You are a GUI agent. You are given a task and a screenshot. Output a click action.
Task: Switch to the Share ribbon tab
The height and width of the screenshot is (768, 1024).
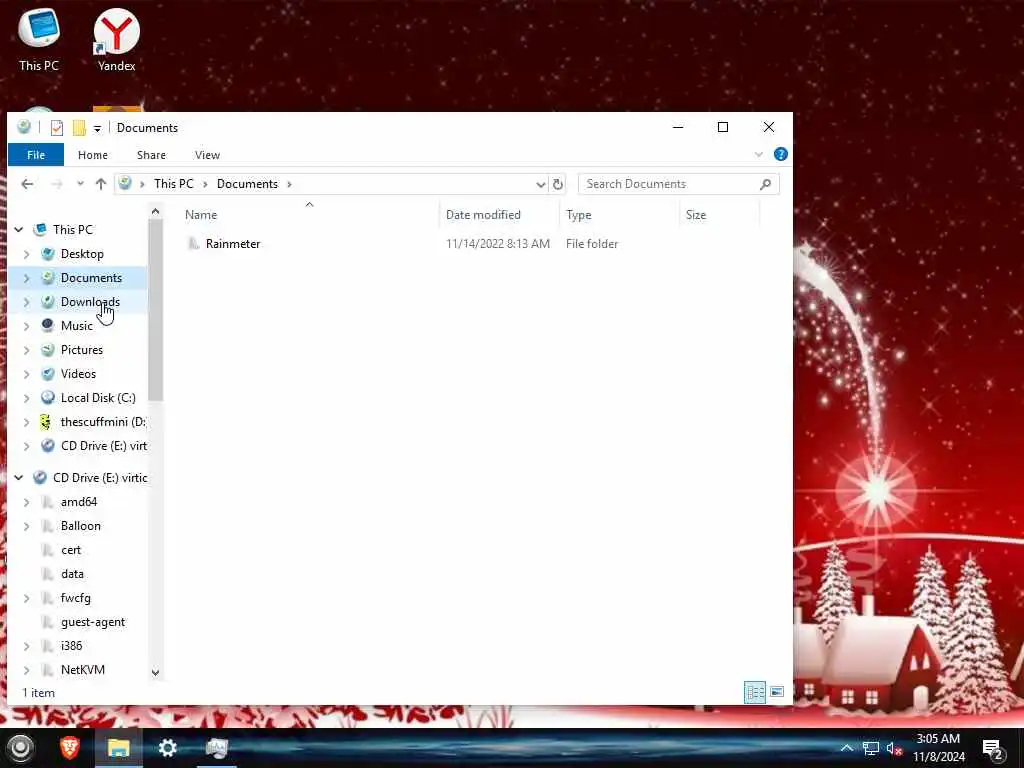pos(152,155)
